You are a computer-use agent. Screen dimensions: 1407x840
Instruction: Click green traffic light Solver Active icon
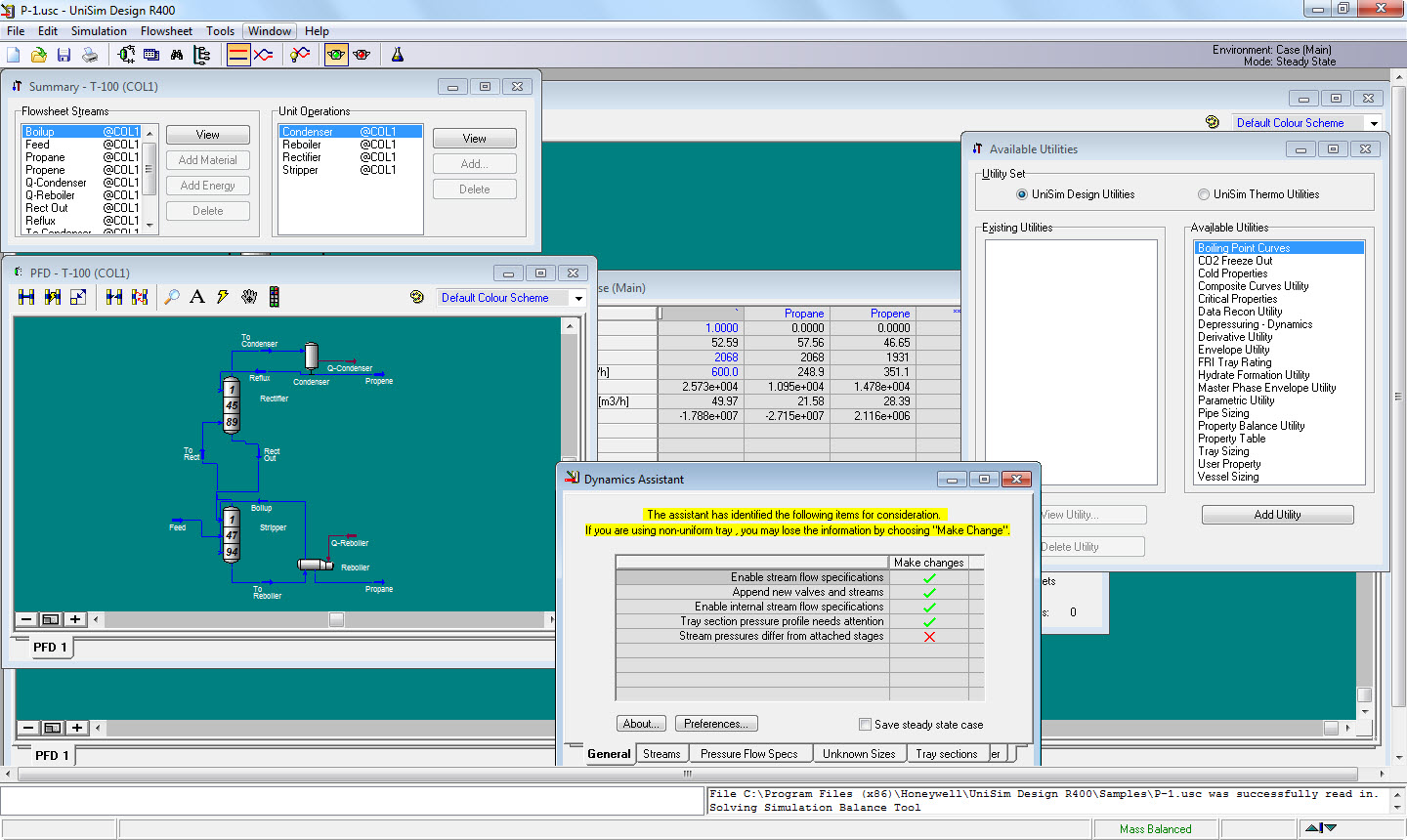click(336, 55)
